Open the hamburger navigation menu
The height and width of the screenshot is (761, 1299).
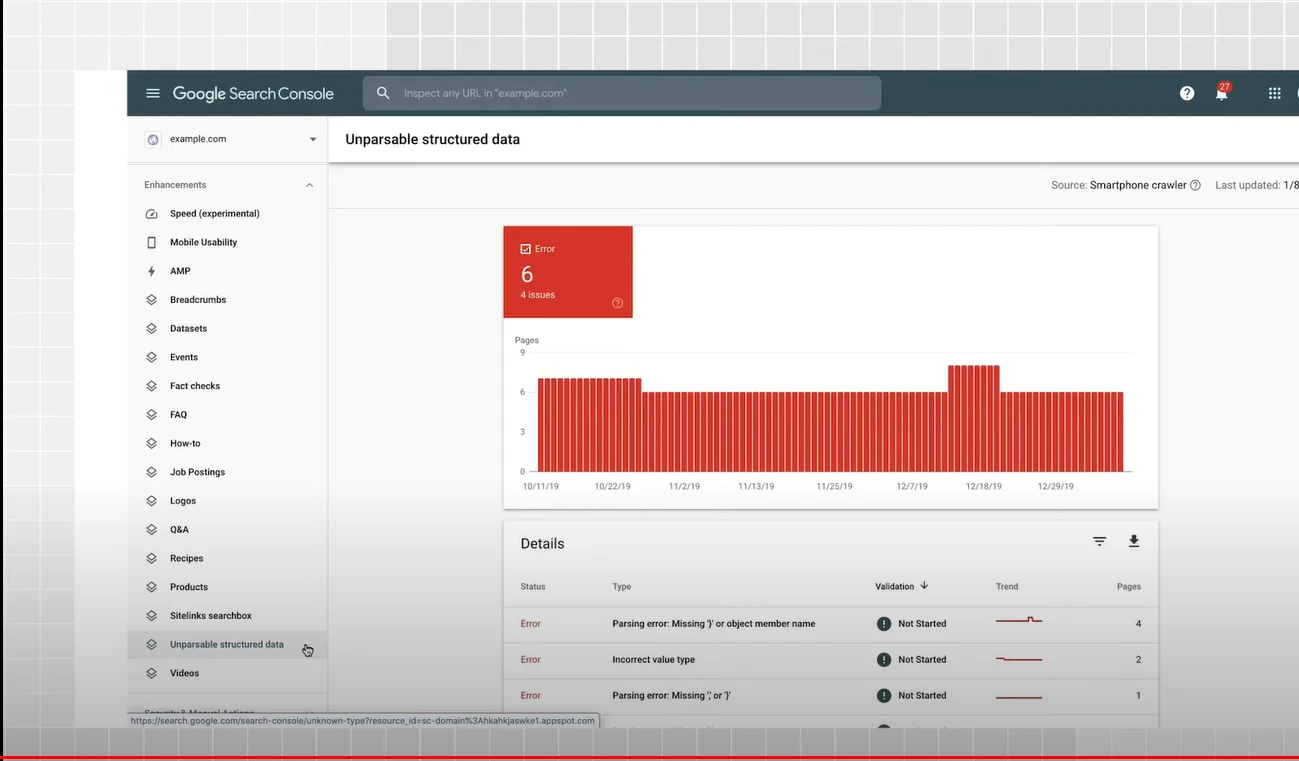pos(153,93)
